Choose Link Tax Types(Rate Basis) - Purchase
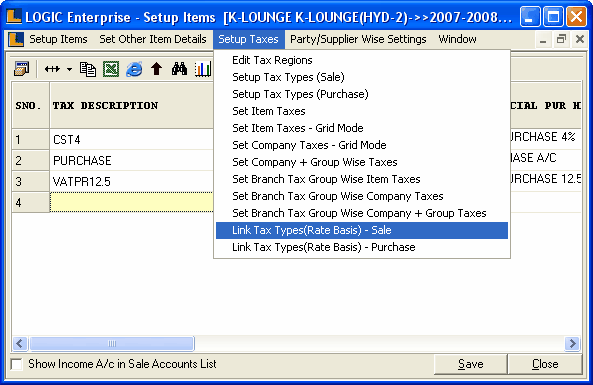Viewport: 593px width, 385px height. pyautogui.click(x=362, y=247)
